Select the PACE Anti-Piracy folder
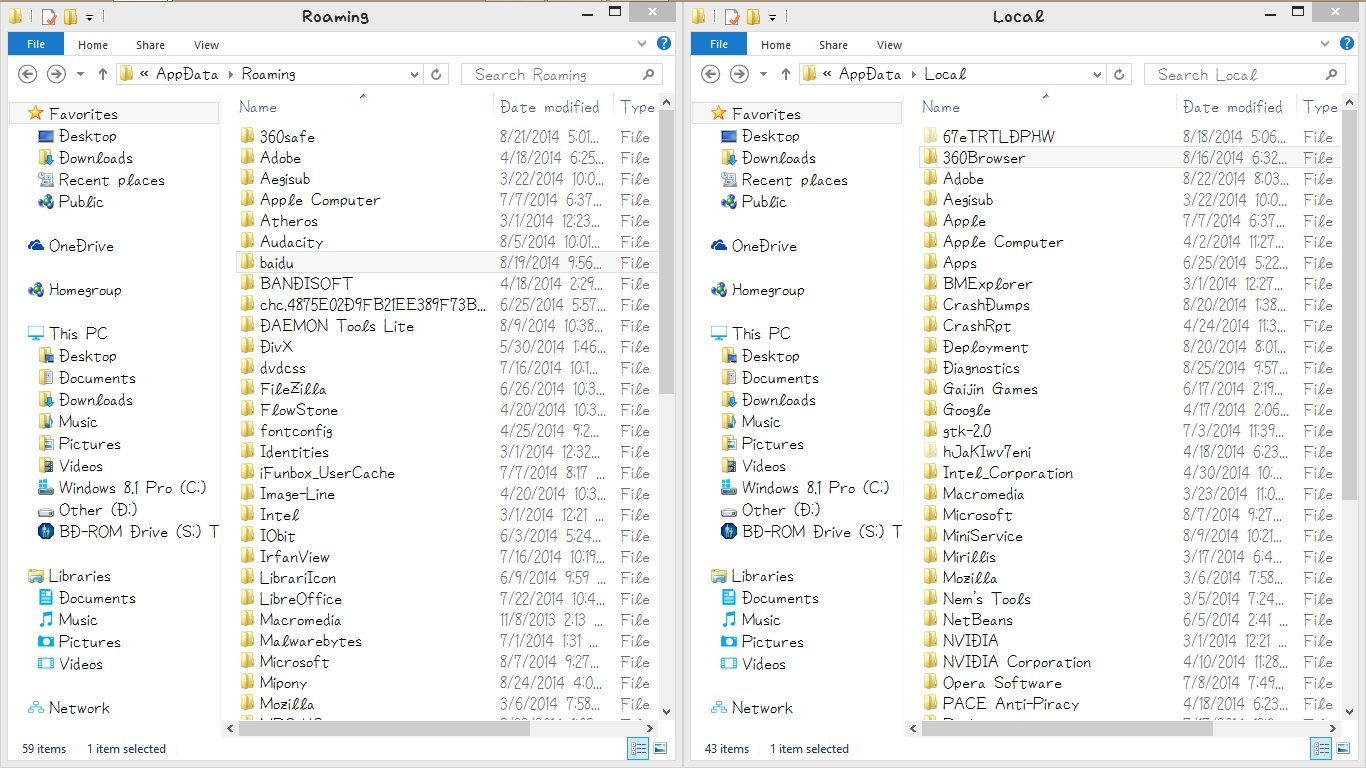Screen dimensions: 1366x768 point(1011,704)
